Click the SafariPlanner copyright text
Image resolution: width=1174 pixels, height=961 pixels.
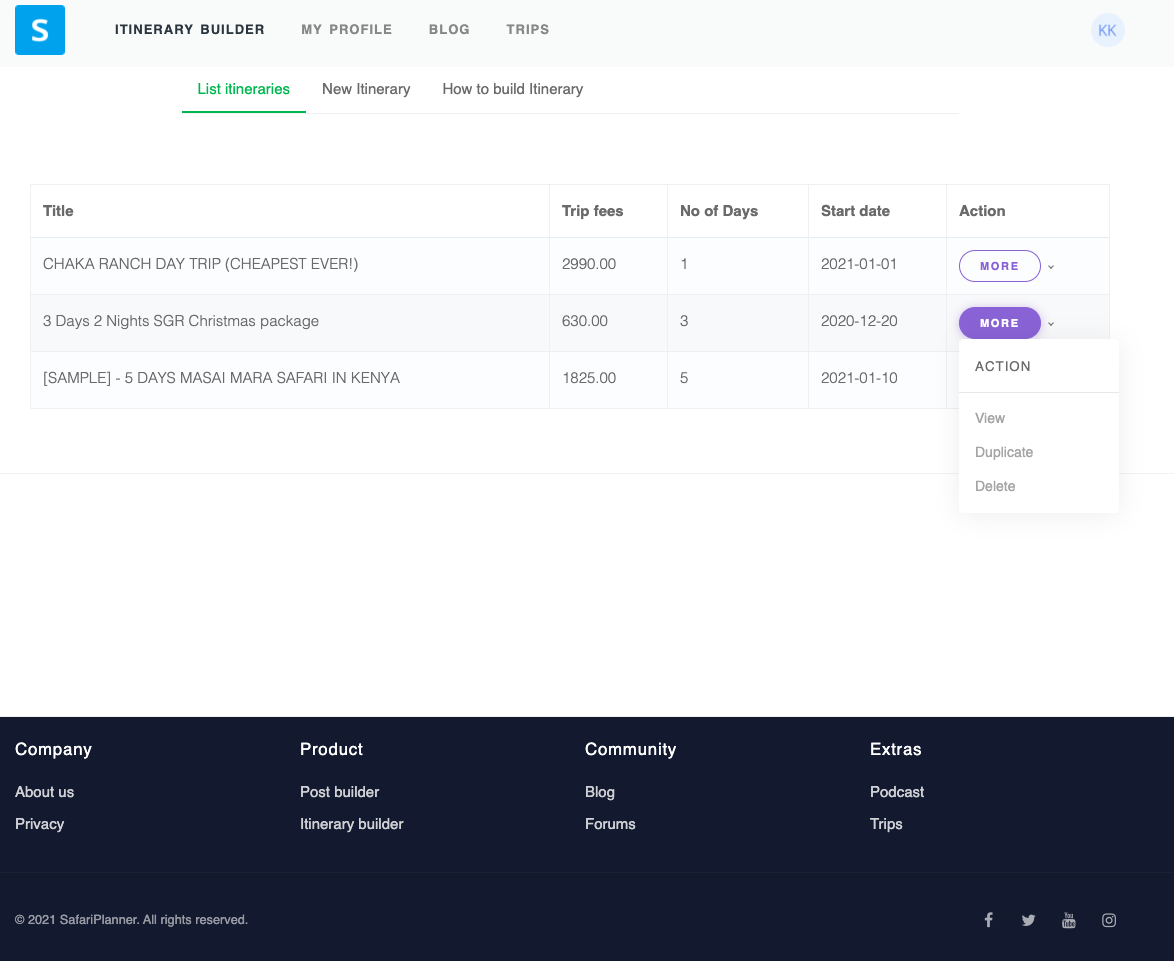click(131, 920)
